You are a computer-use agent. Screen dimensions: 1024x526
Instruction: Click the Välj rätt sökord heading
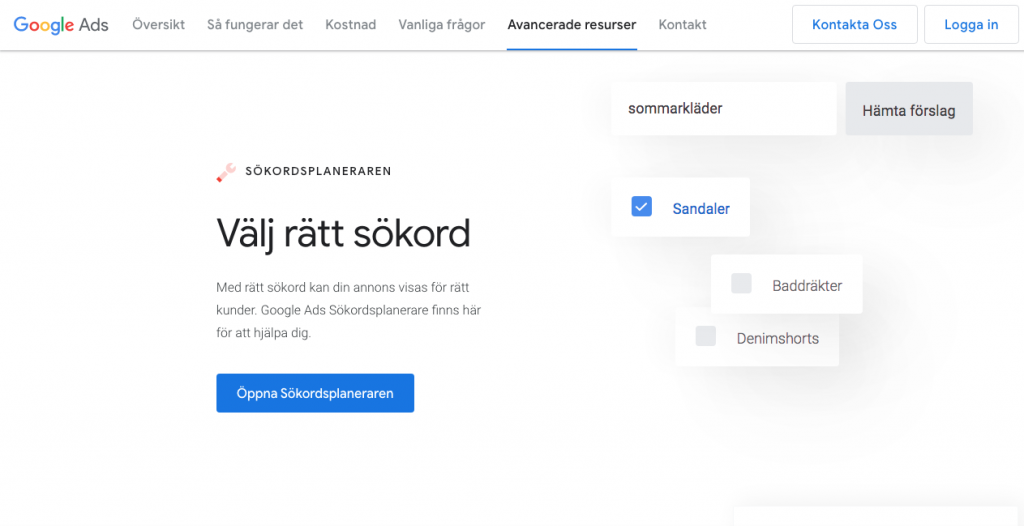[x=343, y=233]
